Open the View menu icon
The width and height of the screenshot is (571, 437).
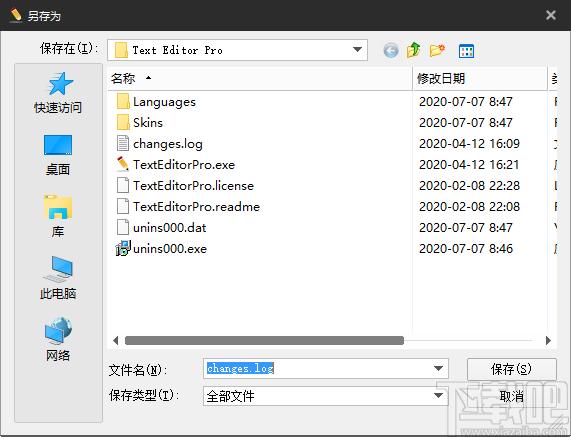pyautogui.click(x=466, y=51)
